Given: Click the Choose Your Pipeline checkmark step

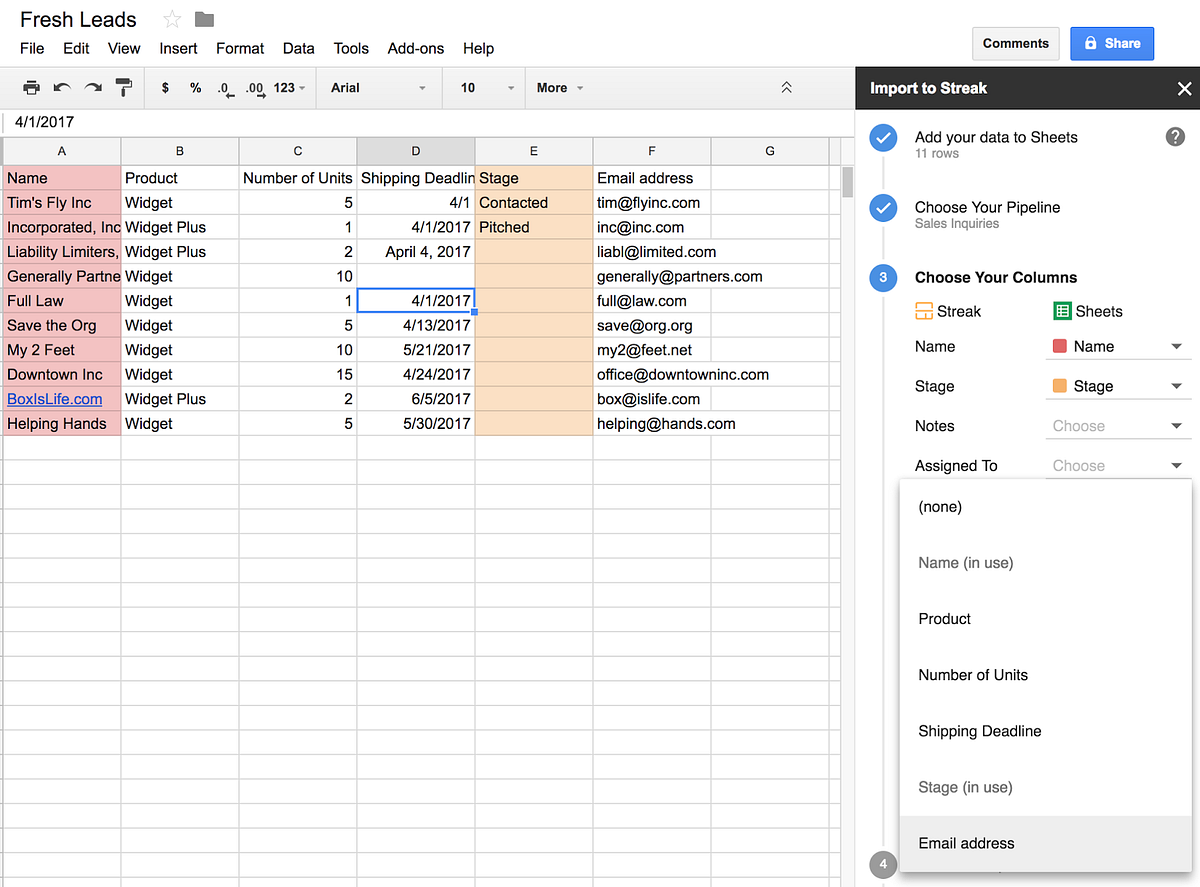Looking at the screenshot, I should (x=883, y=208).
